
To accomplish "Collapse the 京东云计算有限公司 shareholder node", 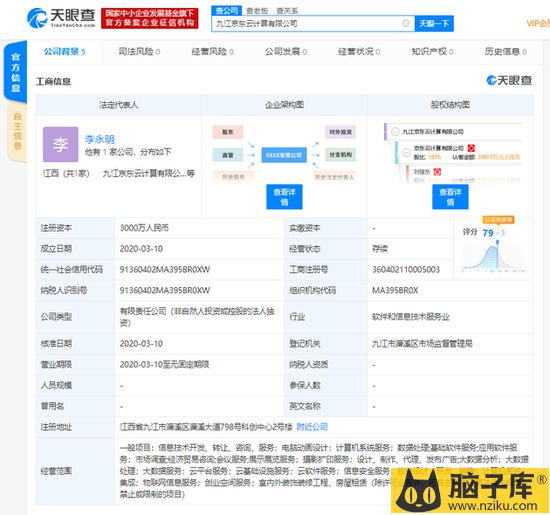I will point(406,153).
